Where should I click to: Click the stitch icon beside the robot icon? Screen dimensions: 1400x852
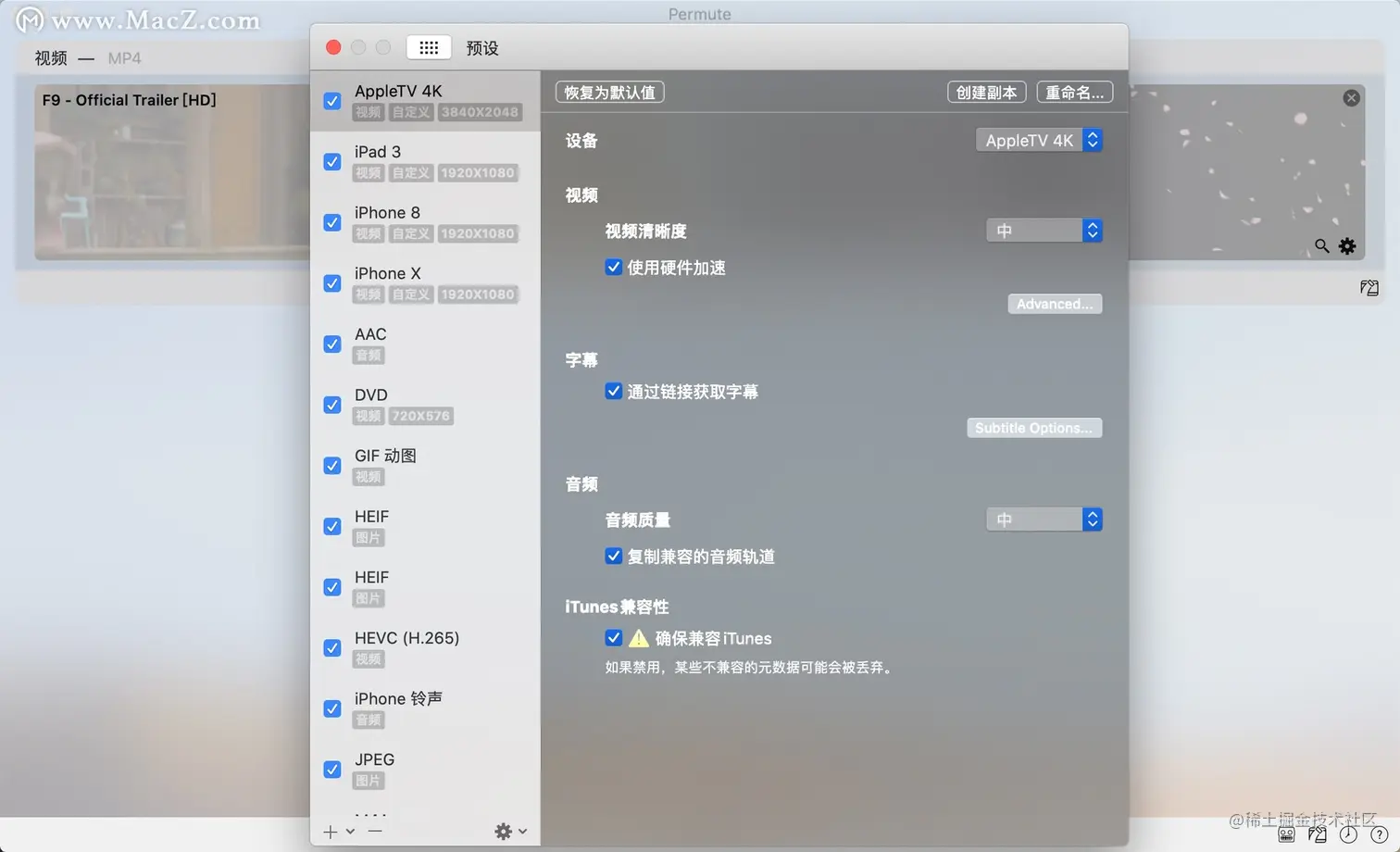(x=1317, y=834)
